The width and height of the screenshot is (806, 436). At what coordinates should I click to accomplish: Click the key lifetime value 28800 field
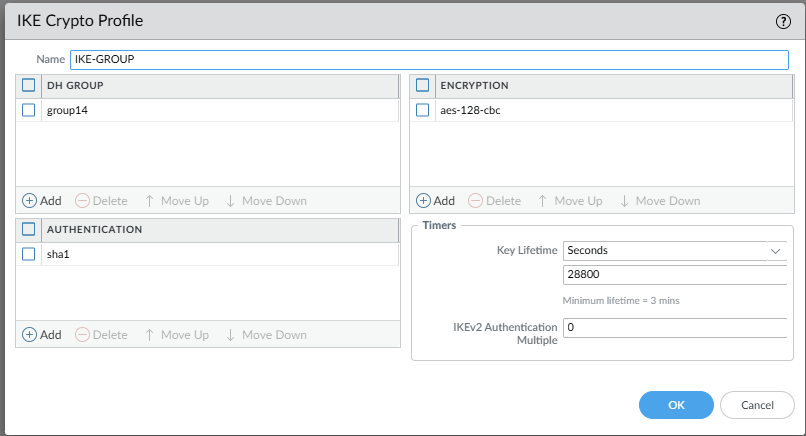pyautogui.click(x=675, y=275)
